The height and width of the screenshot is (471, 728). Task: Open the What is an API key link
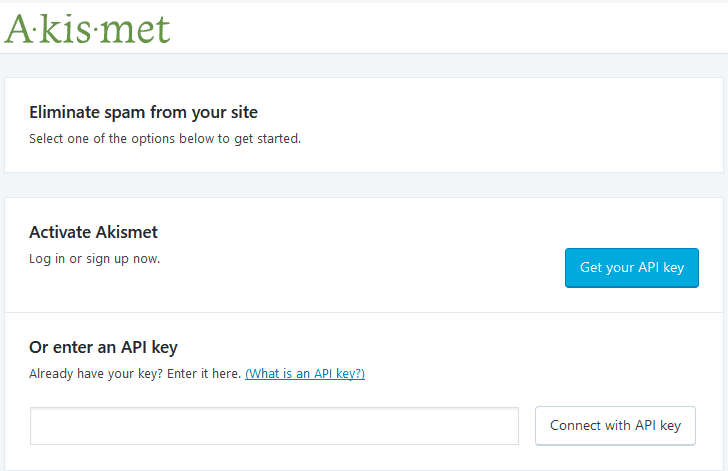[x=305, y=374]
